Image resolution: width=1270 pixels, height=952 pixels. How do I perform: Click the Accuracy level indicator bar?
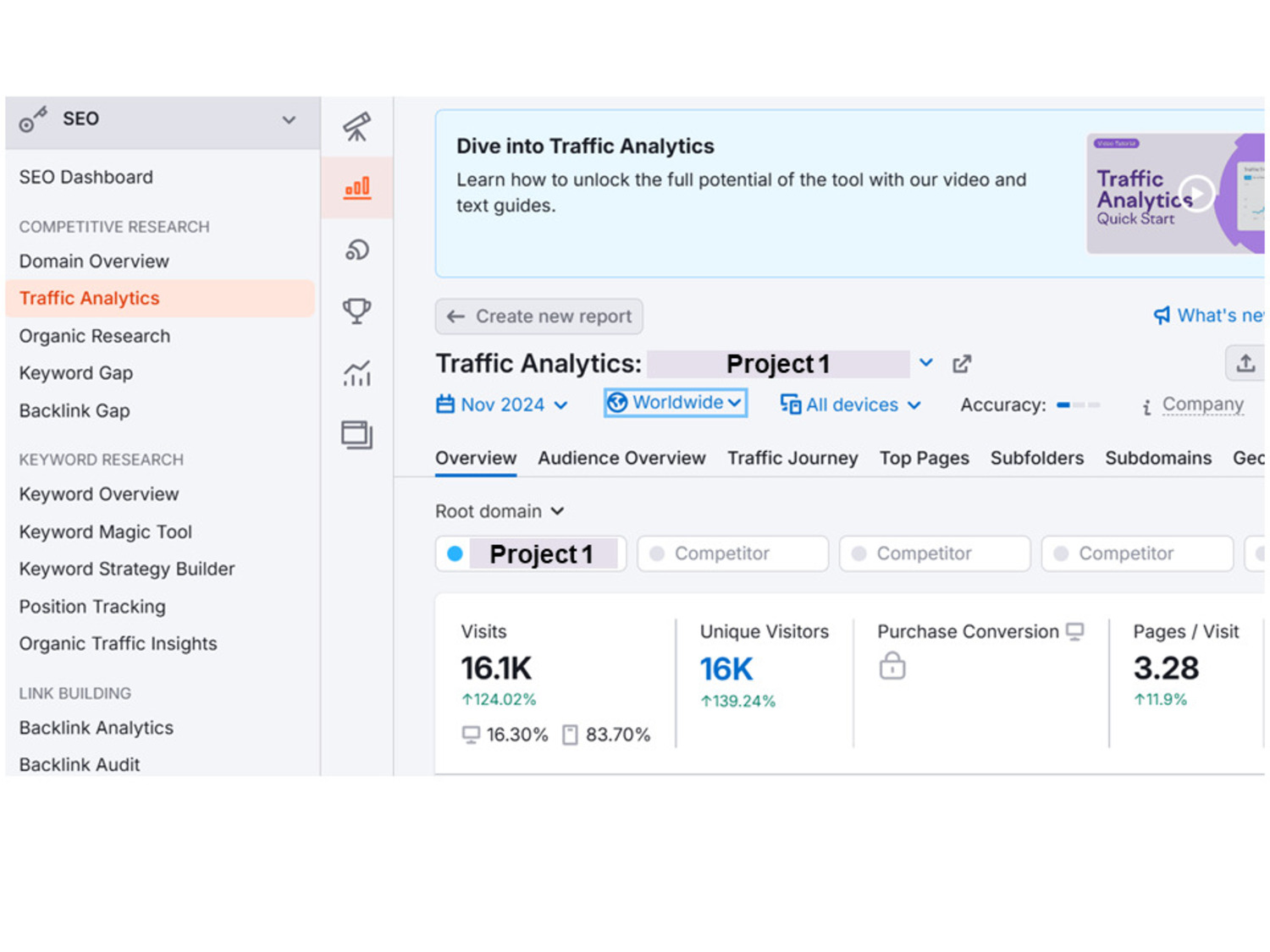point(1078,405)
